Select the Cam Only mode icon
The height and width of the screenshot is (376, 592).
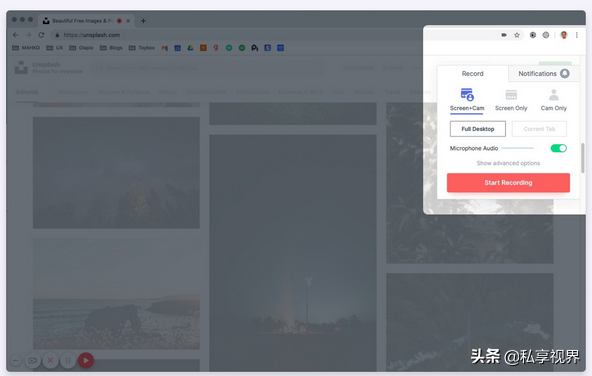click(553, 94)
